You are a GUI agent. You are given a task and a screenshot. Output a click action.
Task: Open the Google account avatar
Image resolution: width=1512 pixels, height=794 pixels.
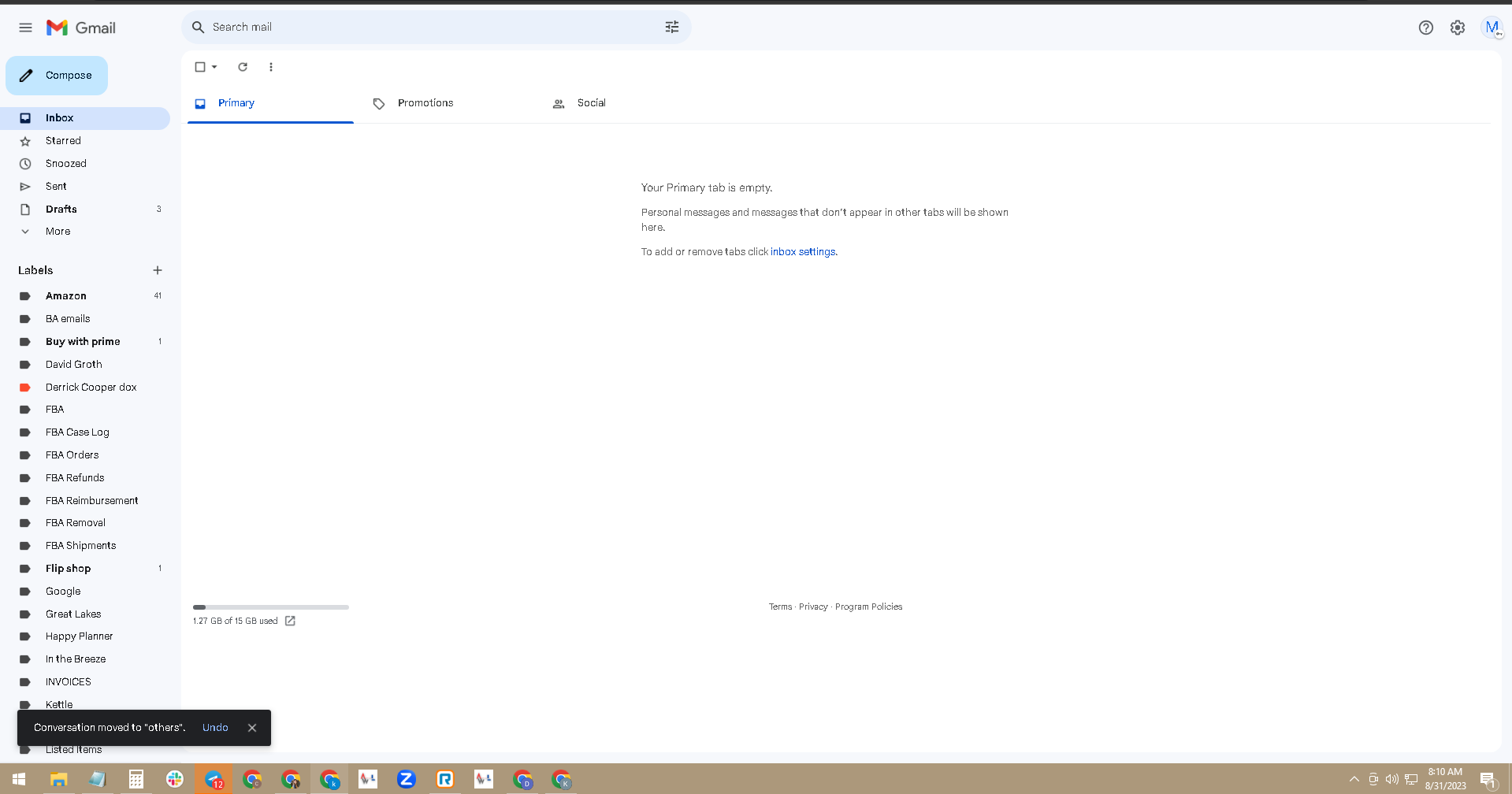click(x=1492, y=28)
